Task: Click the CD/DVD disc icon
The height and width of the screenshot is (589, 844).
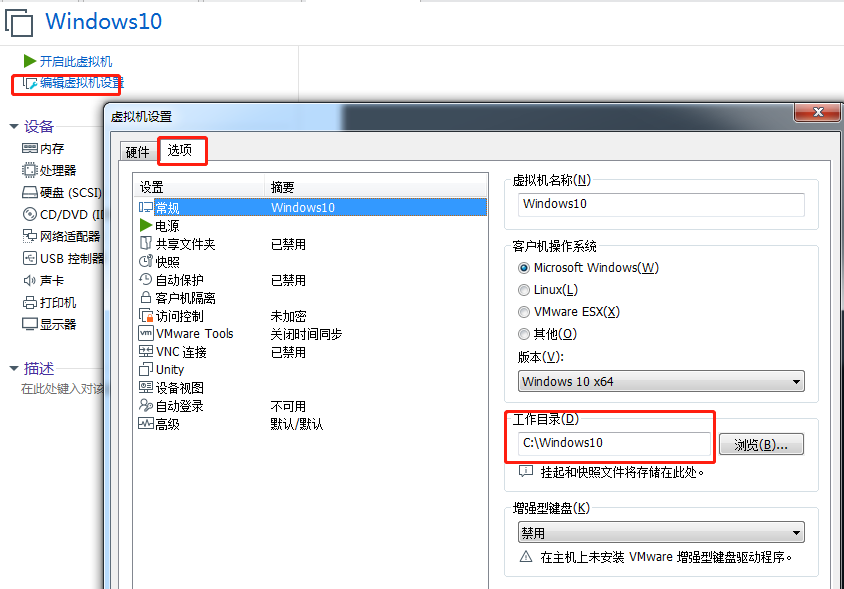Action: (x=30, y=214)
